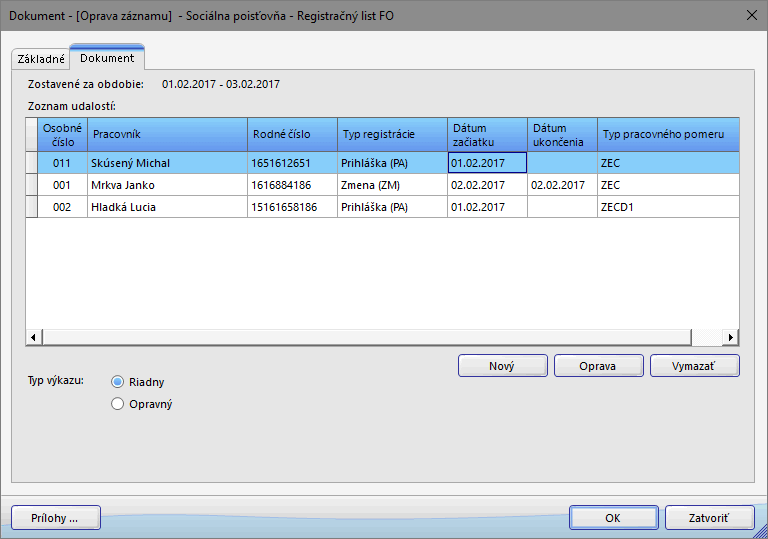Viewport: 768px width, 539px height.
Task: Click the right scroll arrow of the table
Action: tap(731, 337)
